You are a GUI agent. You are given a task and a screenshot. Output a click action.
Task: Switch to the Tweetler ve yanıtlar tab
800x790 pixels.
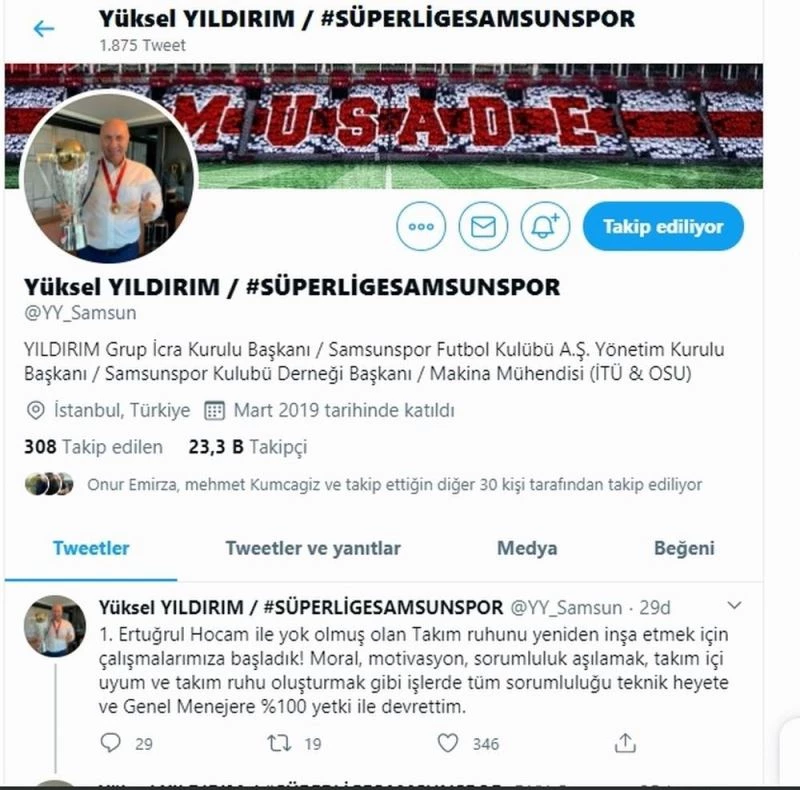[x=313, y=548]
